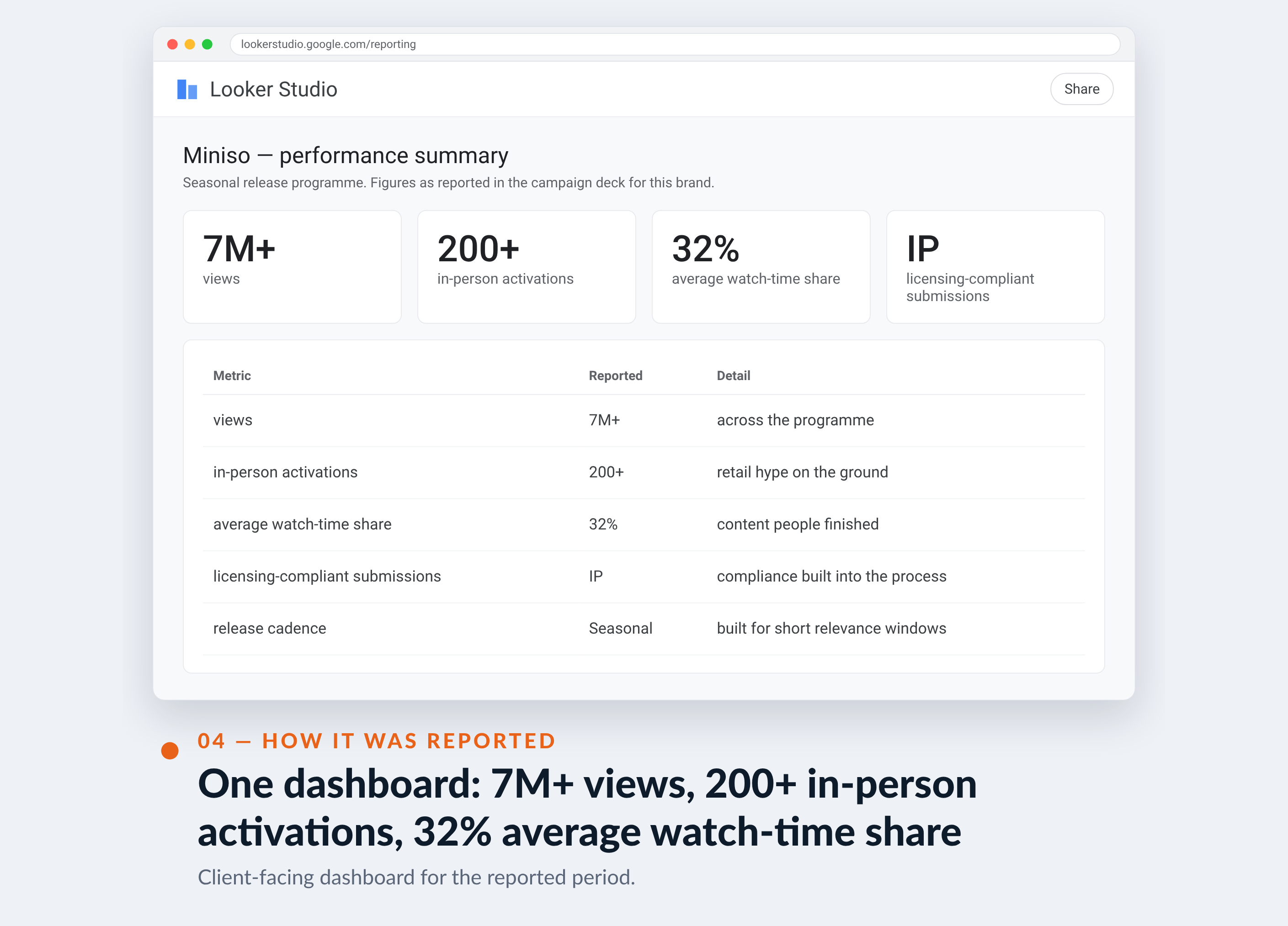Click 'average watch-time share' table row label
The width and height of the screenshot is (1288, 926).
click(x=302, y=524)
